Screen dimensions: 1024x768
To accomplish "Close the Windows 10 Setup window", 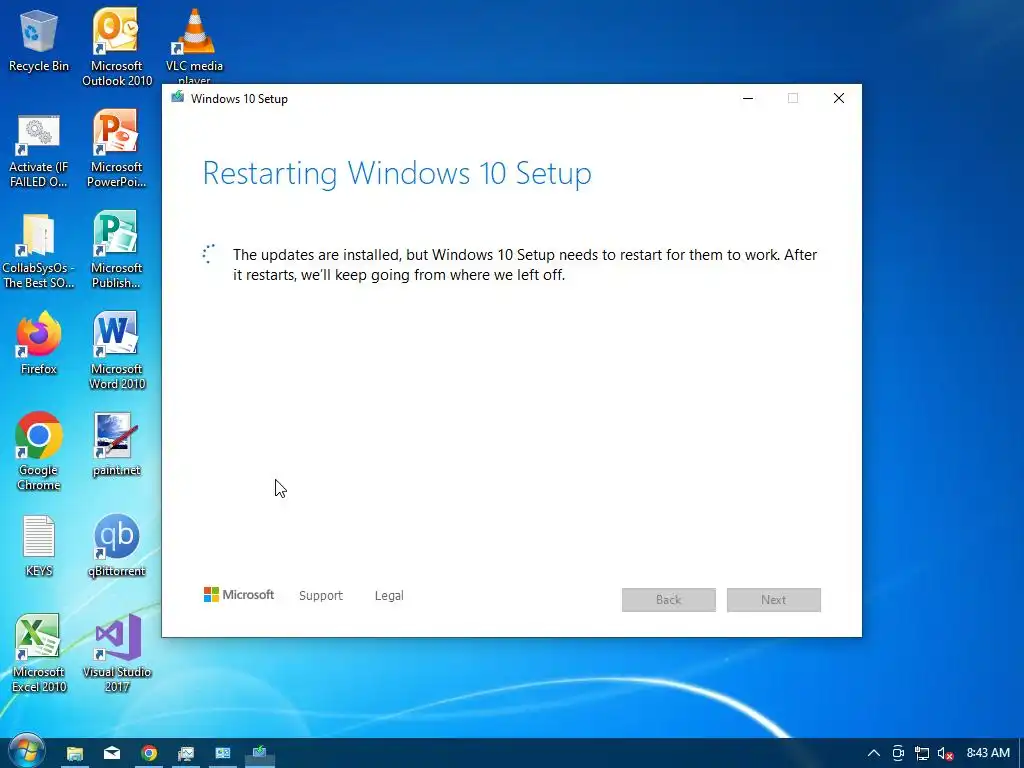I will [839, 99].
